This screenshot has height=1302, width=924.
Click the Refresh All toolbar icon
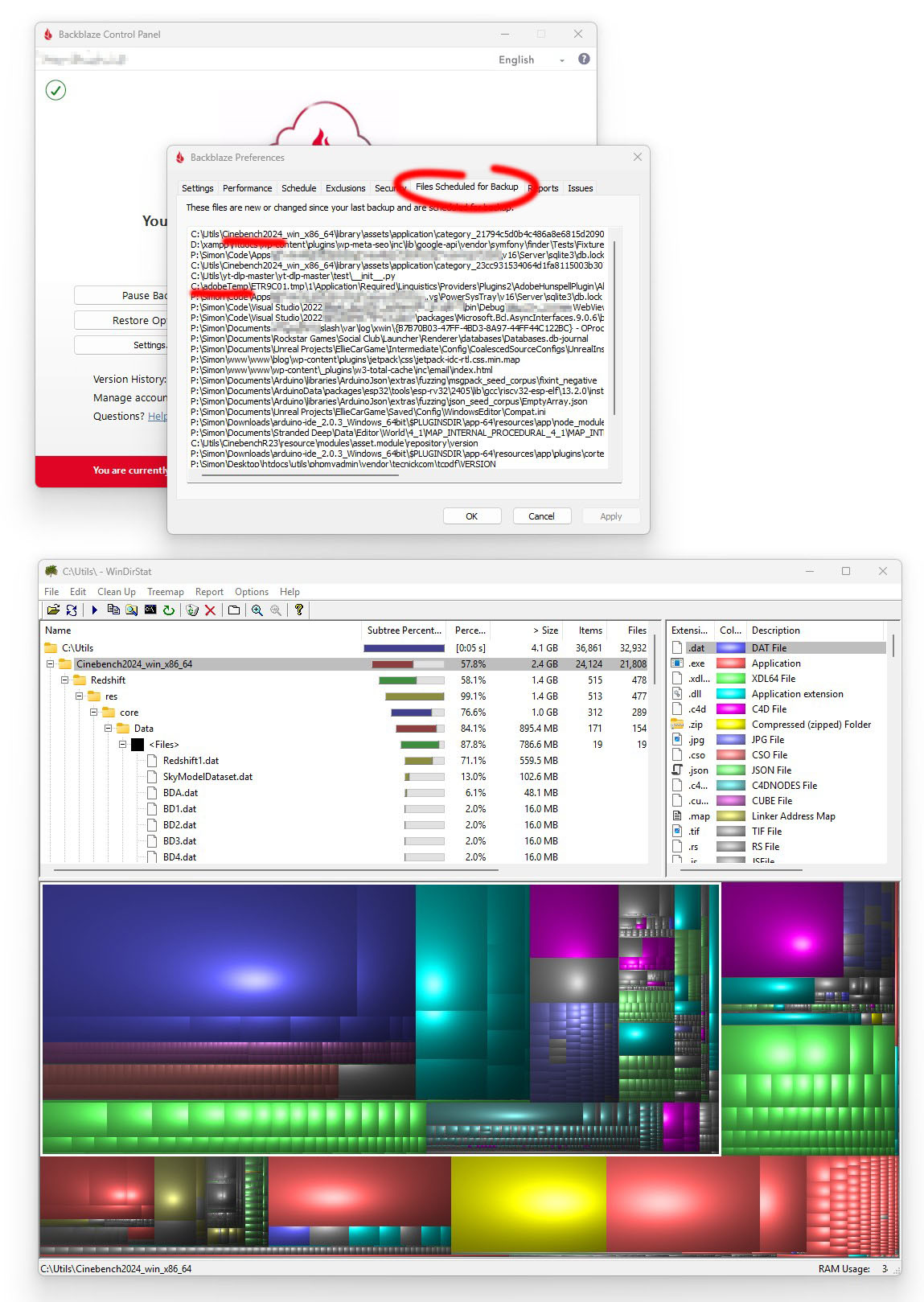(72, 610)
